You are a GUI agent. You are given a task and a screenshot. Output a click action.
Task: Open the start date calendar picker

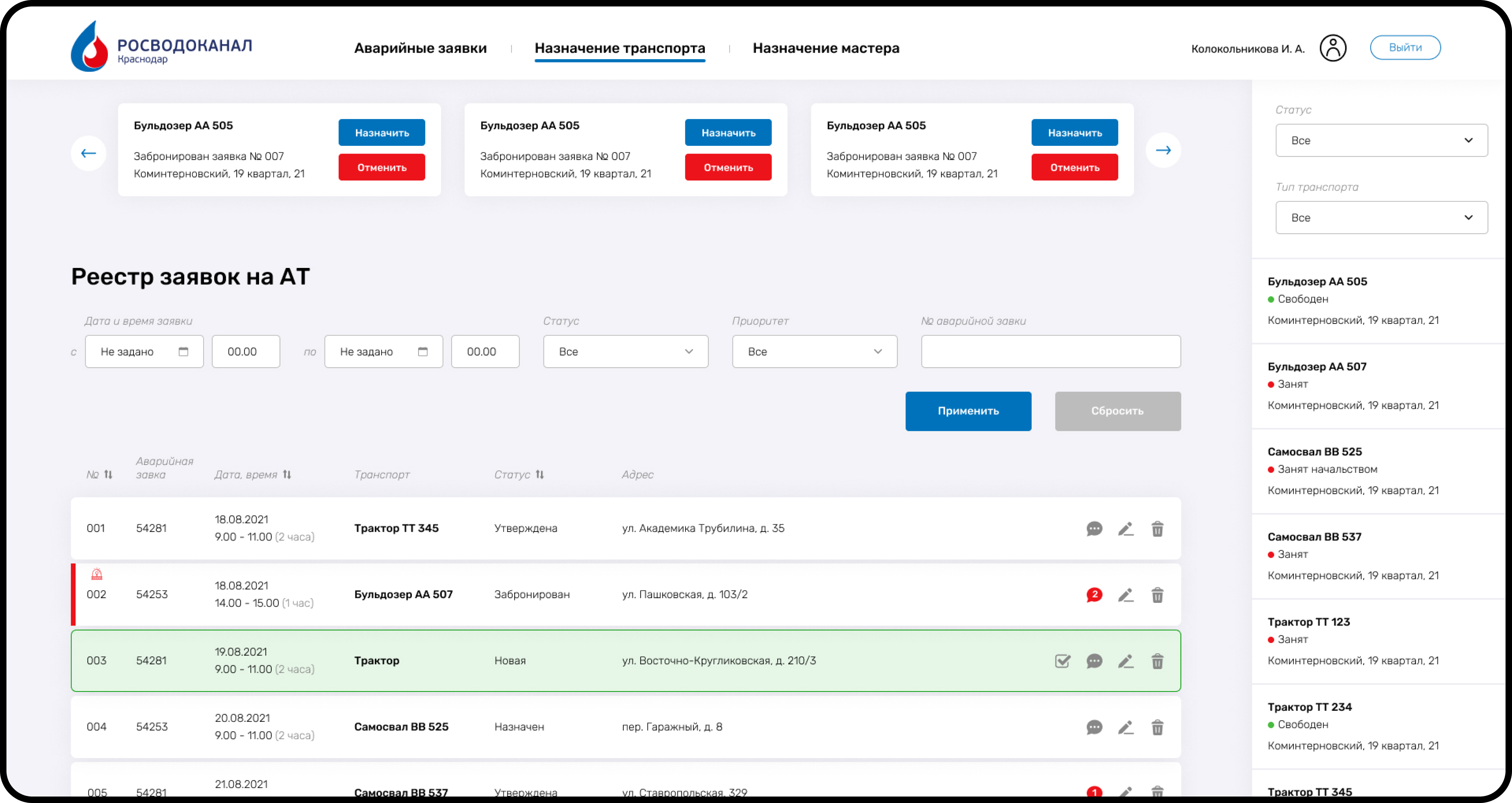click(183, 351)
